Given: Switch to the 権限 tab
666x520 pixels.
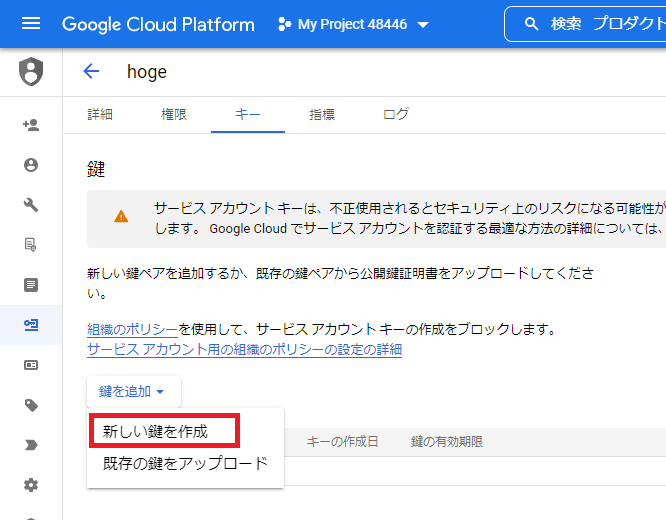Looking at the screenshot, I should tap(174, 114).
